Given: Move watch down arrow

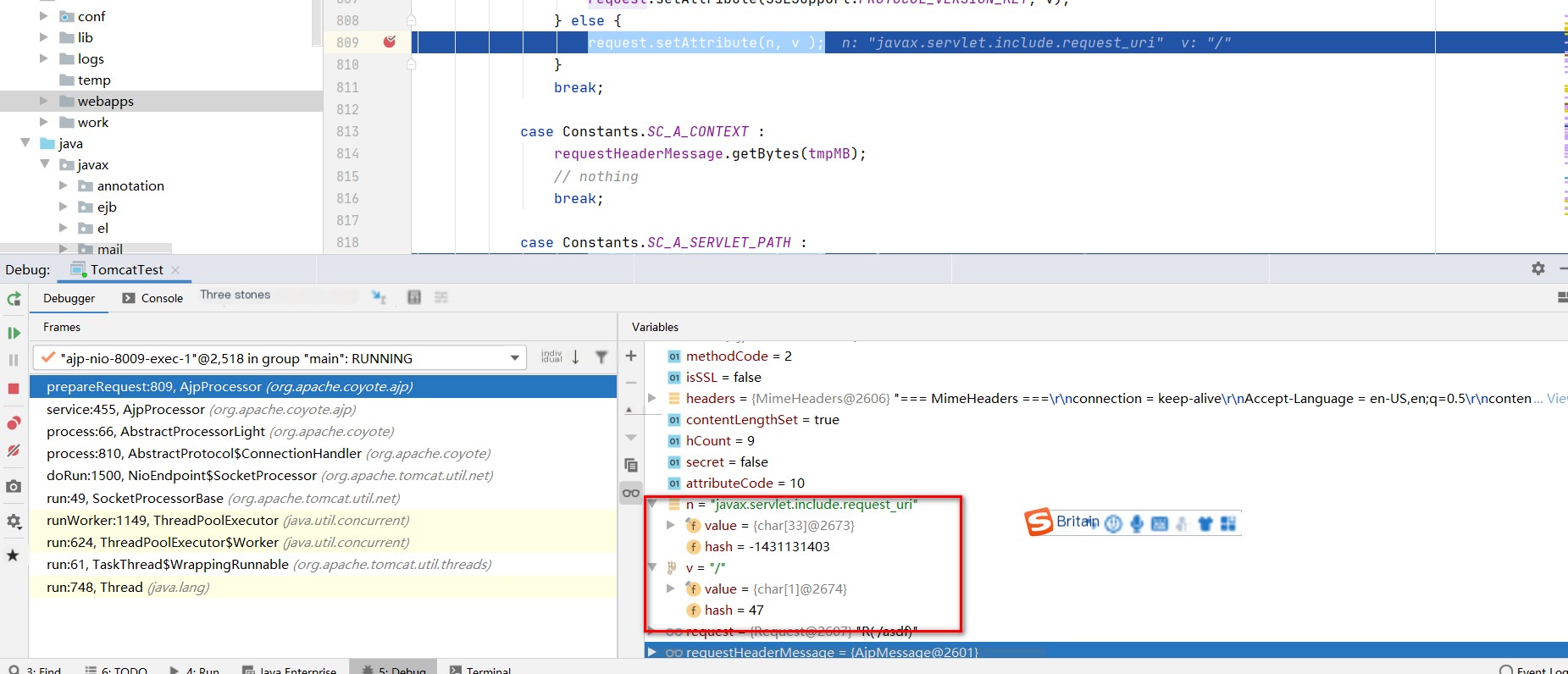Looking at the screenshot, I should pyautogui.click(x=631, y=437).
